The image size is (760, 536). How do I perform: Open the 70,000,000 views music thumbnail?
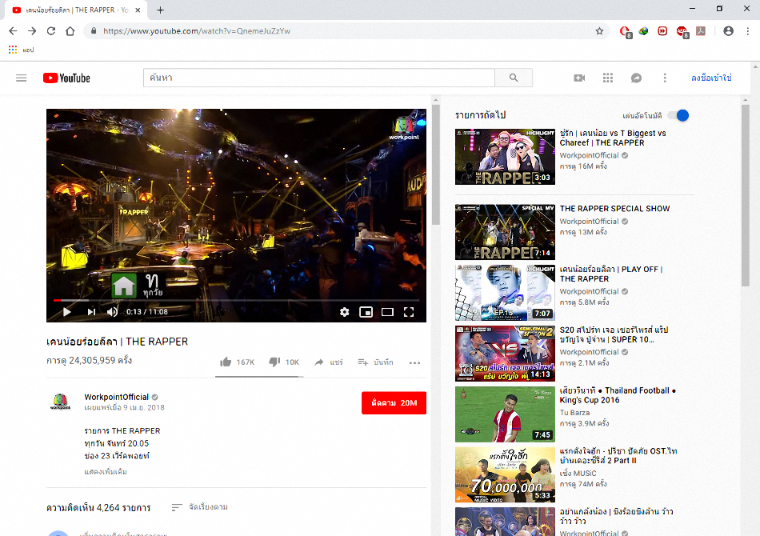pyautogui.click(x=505, y=474)
